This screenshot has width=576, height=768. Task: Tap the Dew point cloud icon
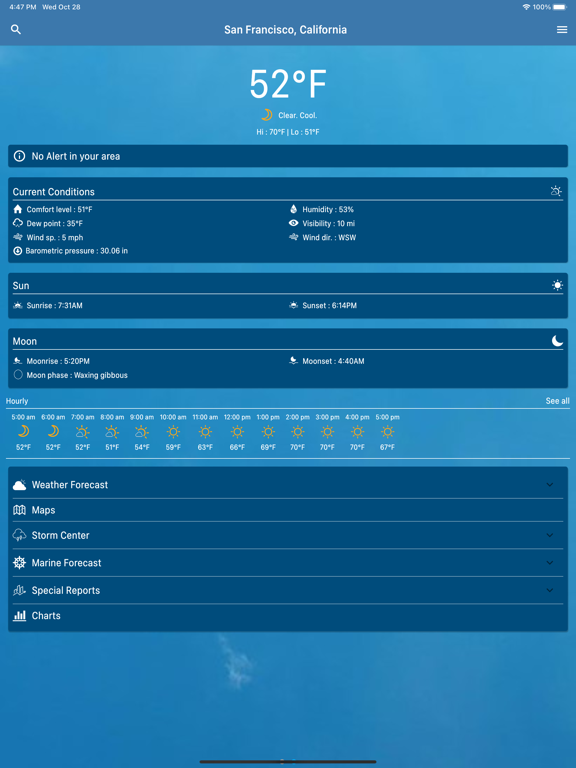pos(18,223)
